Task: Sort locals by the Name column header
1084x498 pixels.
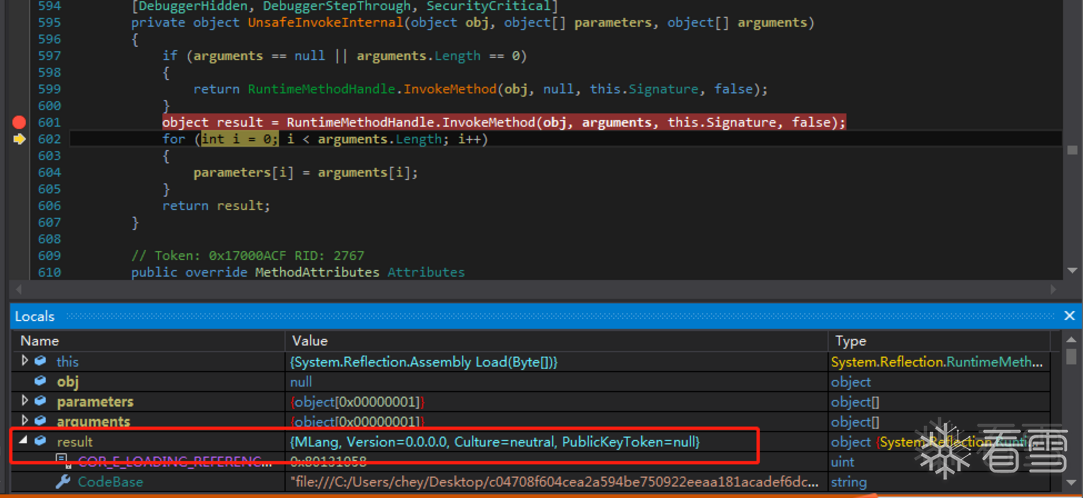Action: (x=39, y=340)
